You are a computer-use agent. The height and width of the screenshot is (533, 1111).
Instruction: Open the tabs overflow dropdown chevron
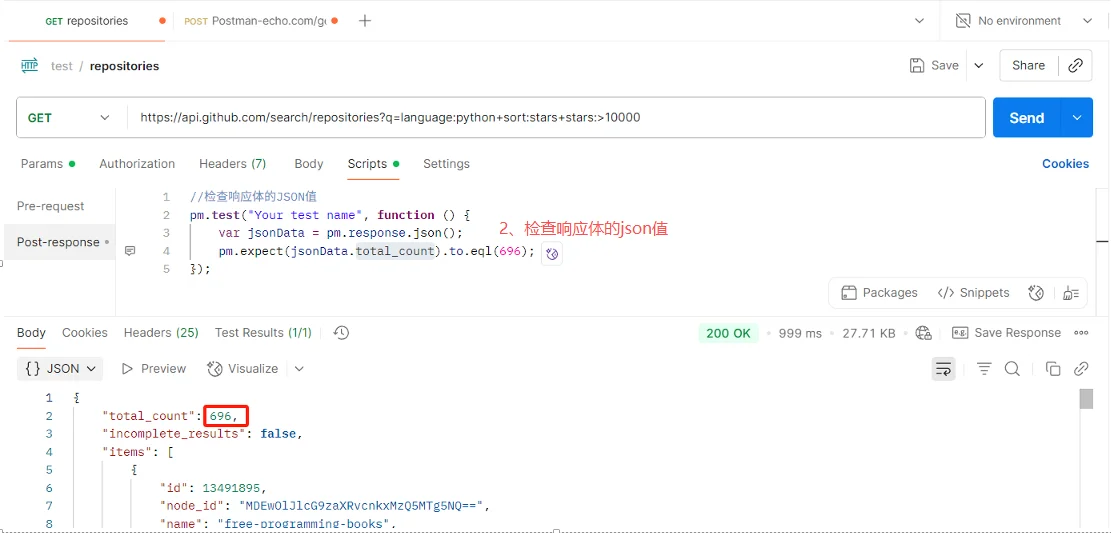tap(919, 21)
